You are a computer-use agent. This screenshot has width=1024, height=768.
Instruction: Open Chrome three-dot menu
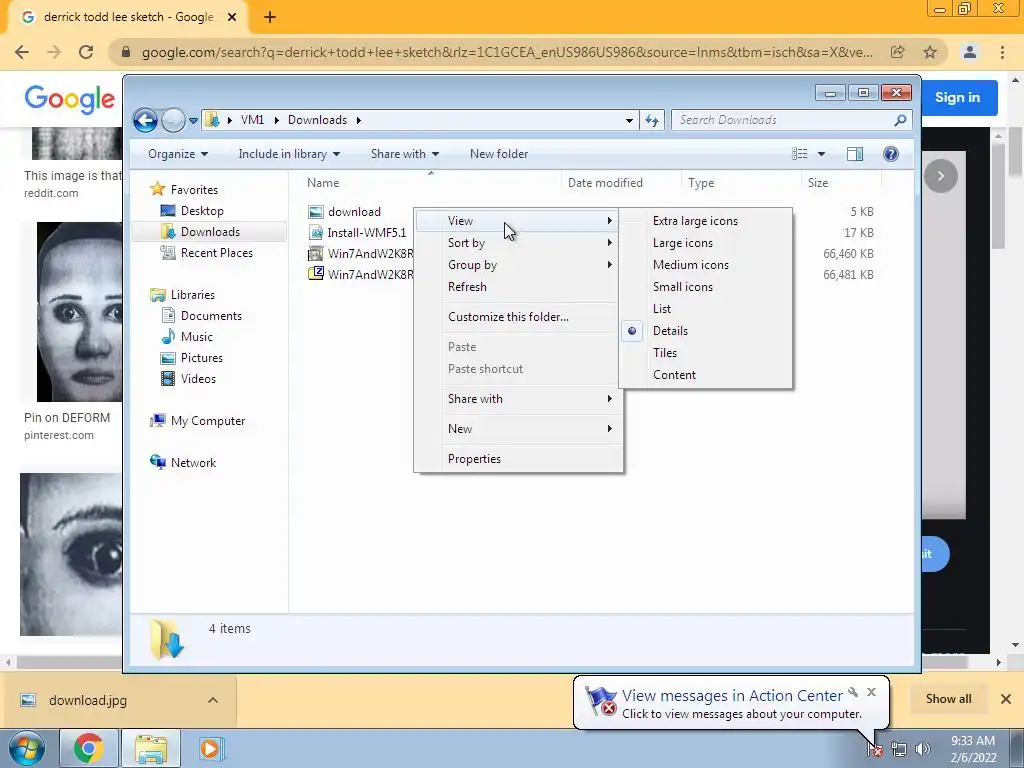tap(1002, 52)
